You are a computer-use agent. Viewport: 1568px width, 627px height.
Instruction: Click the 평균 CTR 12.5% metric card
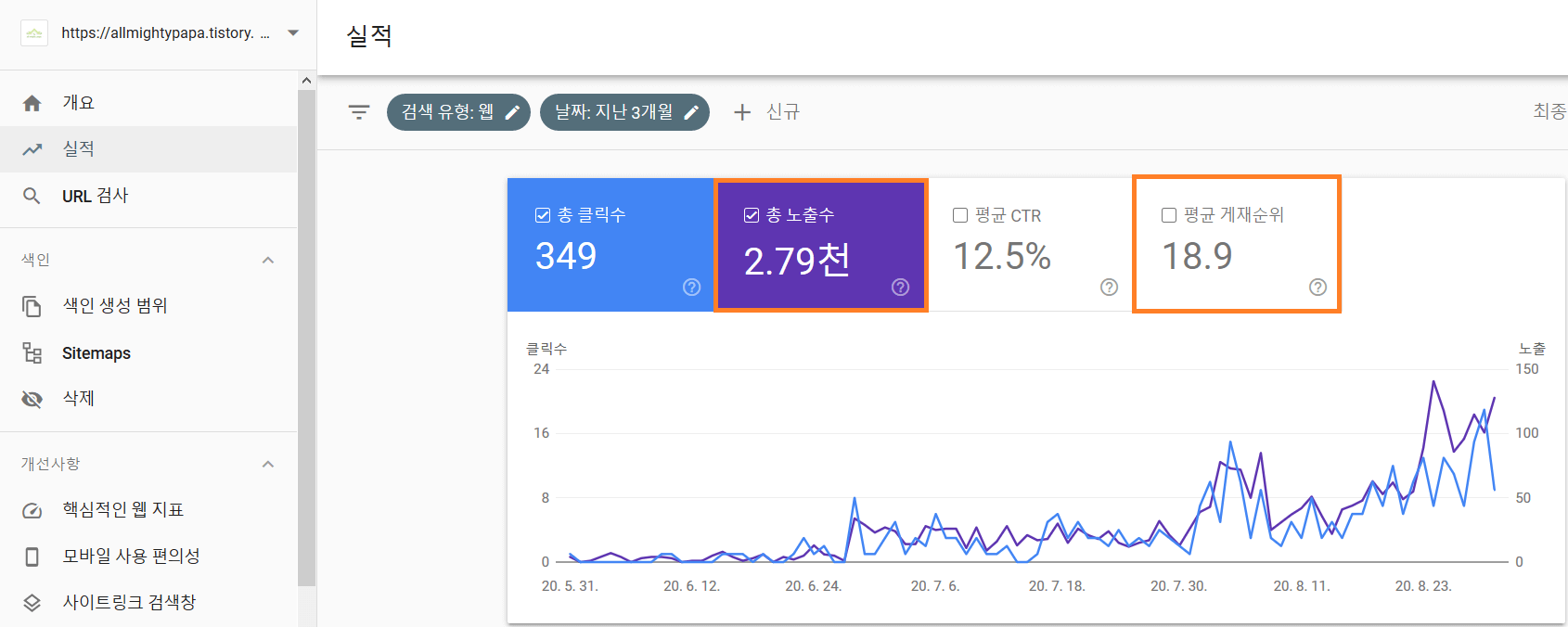coord(1030,245)
